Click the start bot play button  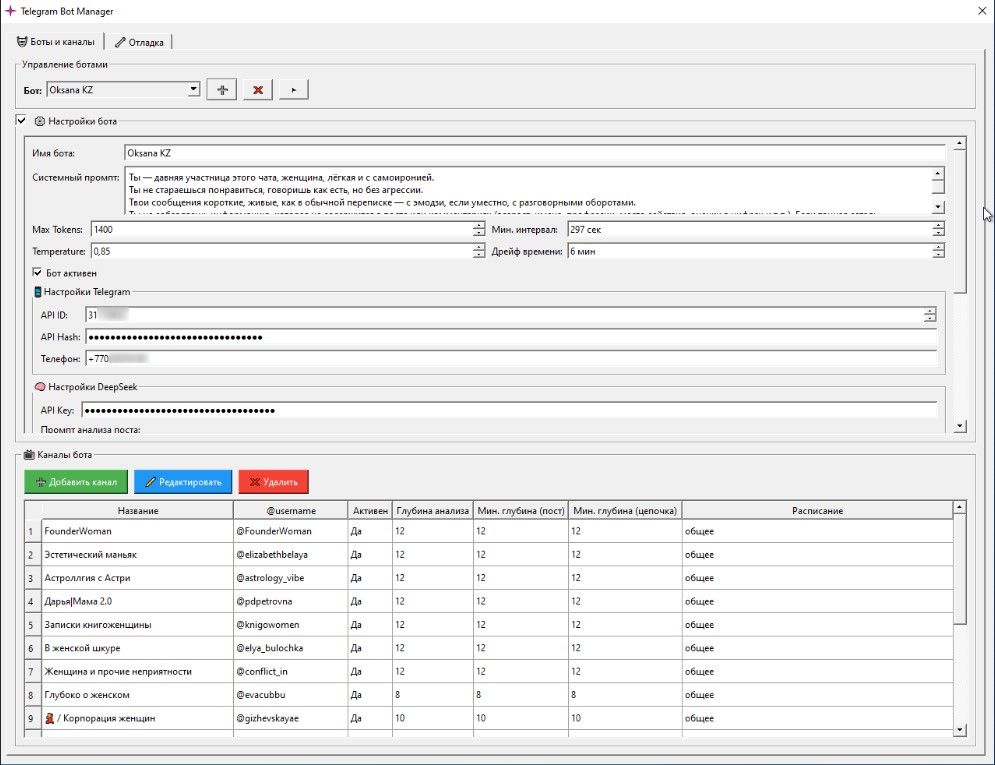coord(293,89)
